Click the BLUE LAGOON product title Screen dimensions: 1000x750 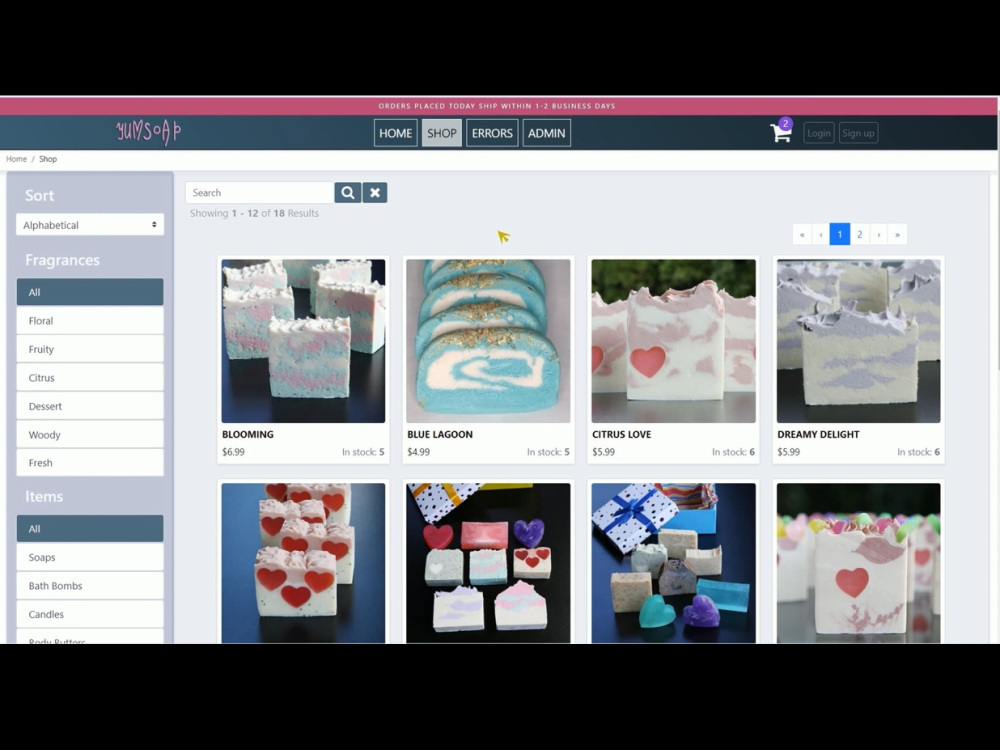click(x=440, y=434)
